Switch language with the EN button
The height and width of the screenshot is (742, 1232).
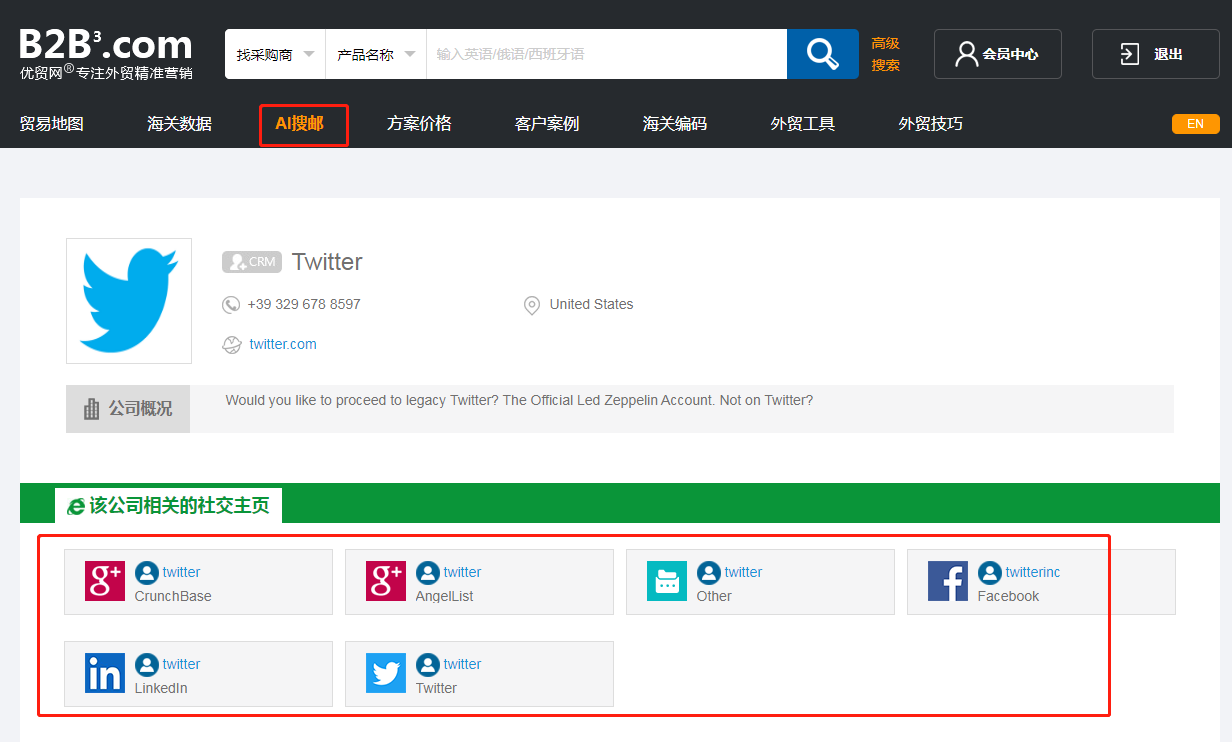coord(1196,124)
